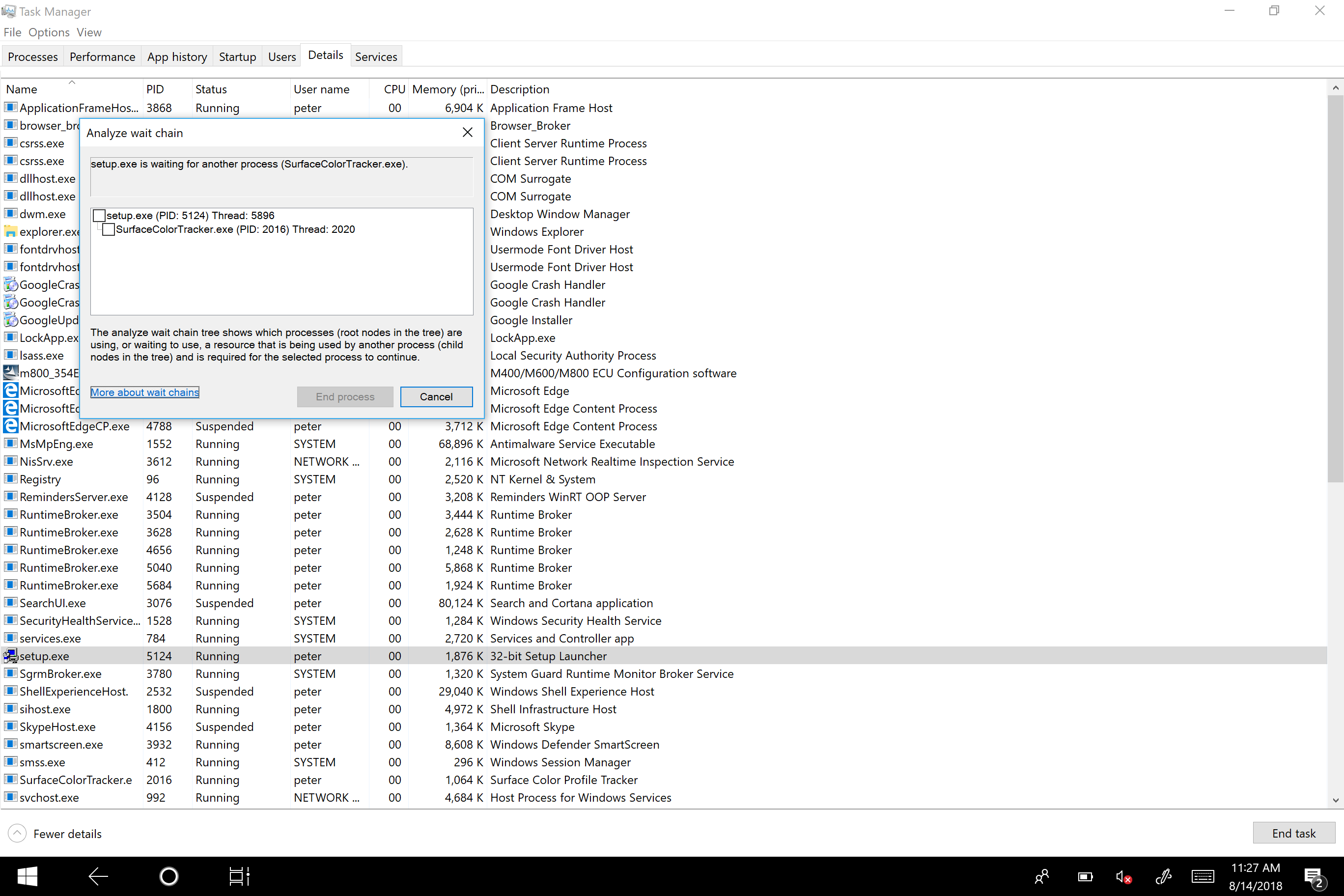Collapse Task Manager to fewer details
Viewport: 1344px width, 896px height.
coord(56,834)
